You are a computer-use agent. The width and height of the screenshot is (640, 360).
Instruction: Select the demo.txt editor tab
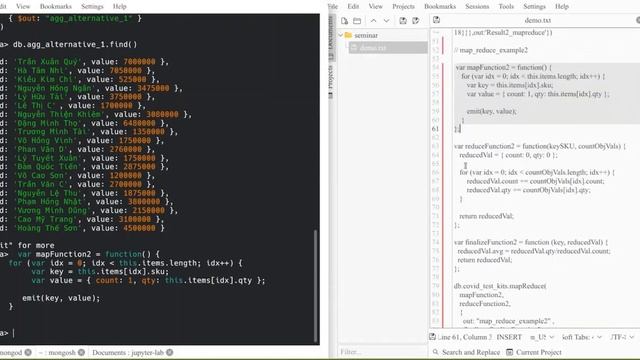click(538, 20)
